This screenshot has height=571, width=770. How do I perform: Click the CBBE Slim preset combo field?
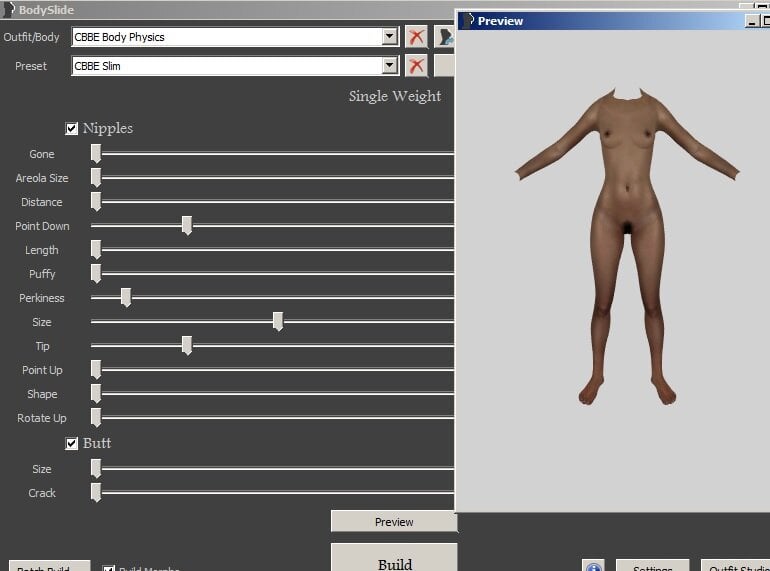coord(235,66)
